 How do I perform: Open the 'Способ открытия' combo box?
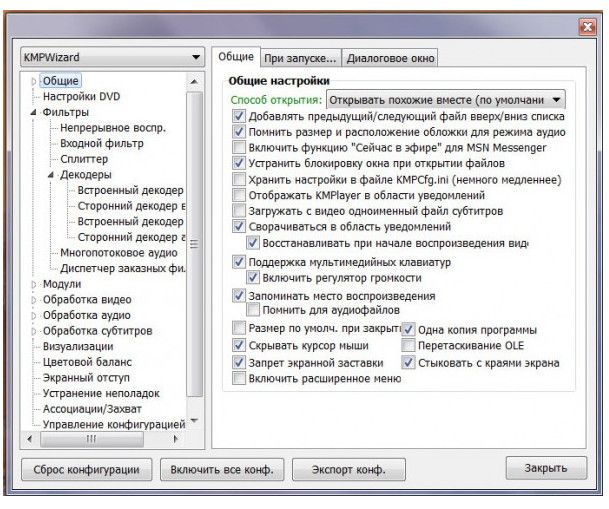445,100
